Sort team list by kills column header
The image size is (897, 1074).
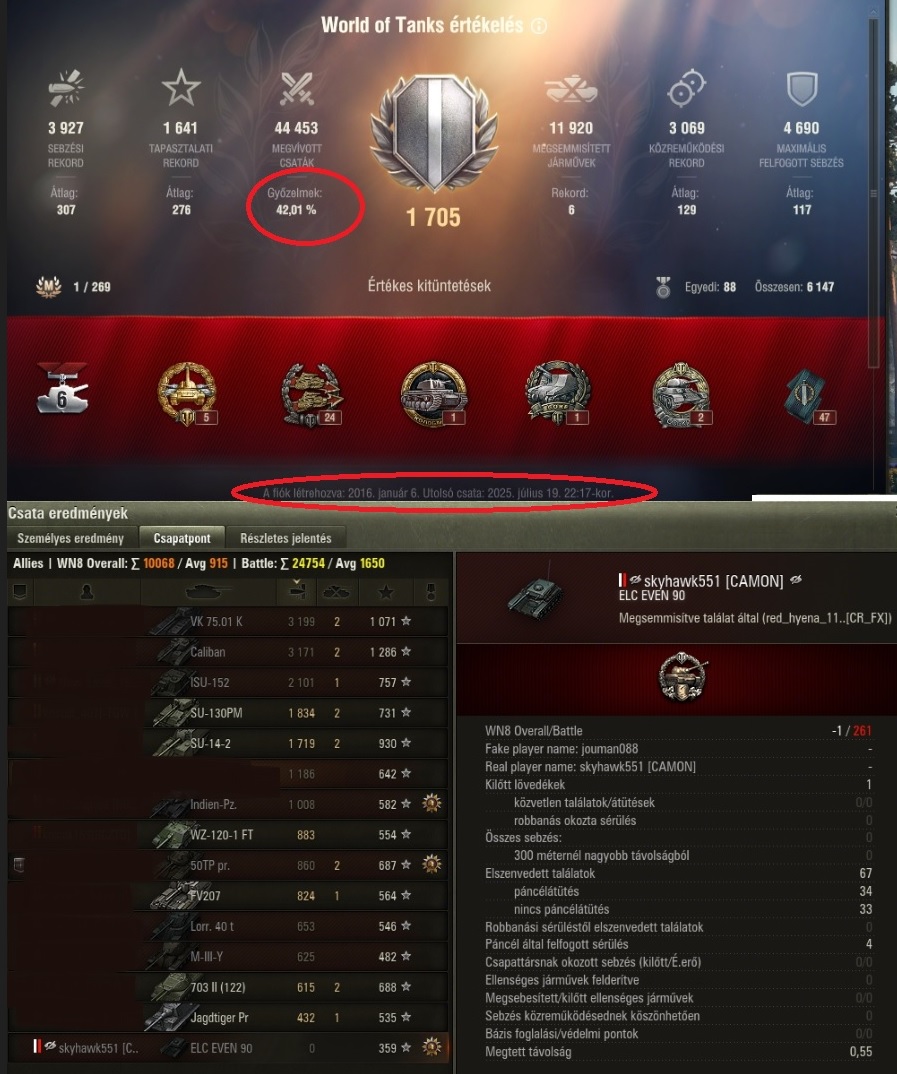click(336, 592)
